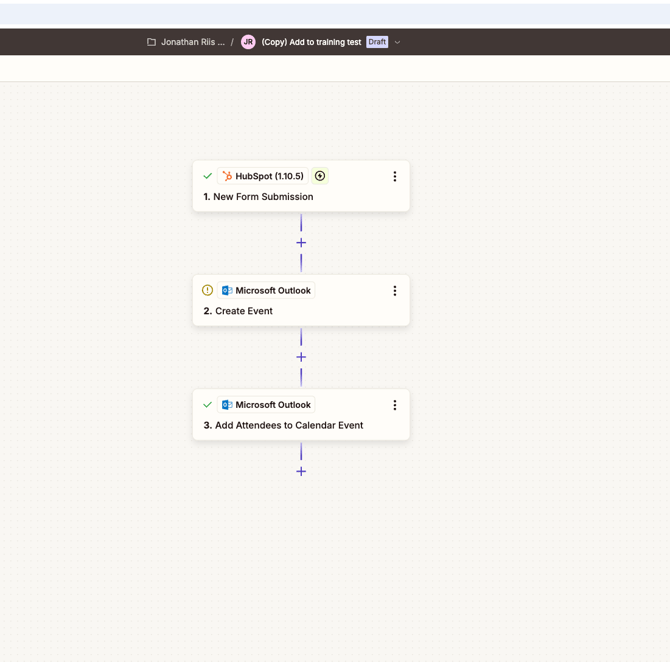670x662 pixels.
Task: Open the three-dot menu on Create Event step
Action: coord(395,291)
